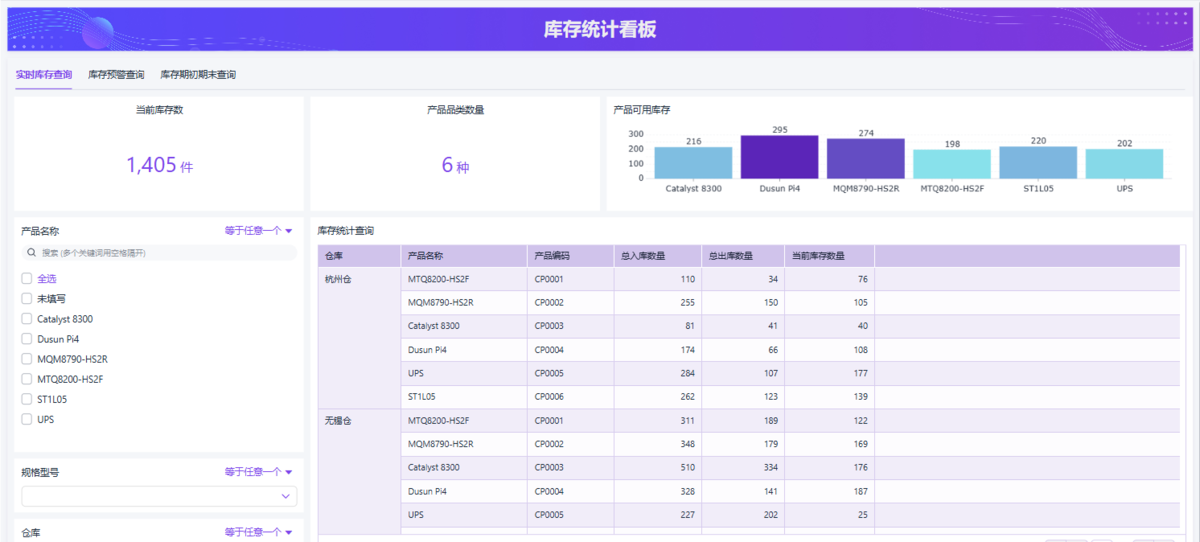Check the 全选 checkbox

click(x=27, y=279)
